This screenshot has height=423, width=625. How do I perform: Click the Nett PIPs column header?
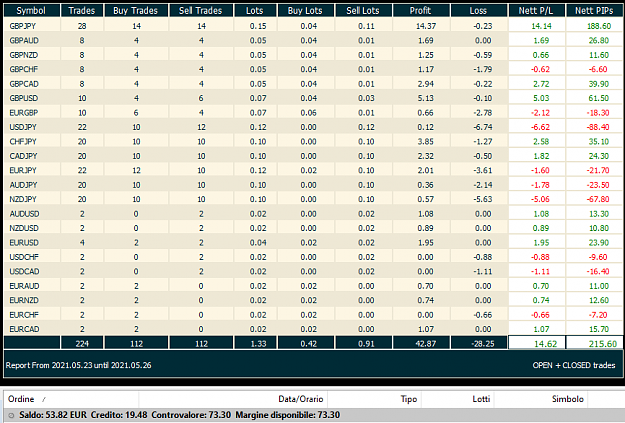pyautogui.click(x=594, y=10)
